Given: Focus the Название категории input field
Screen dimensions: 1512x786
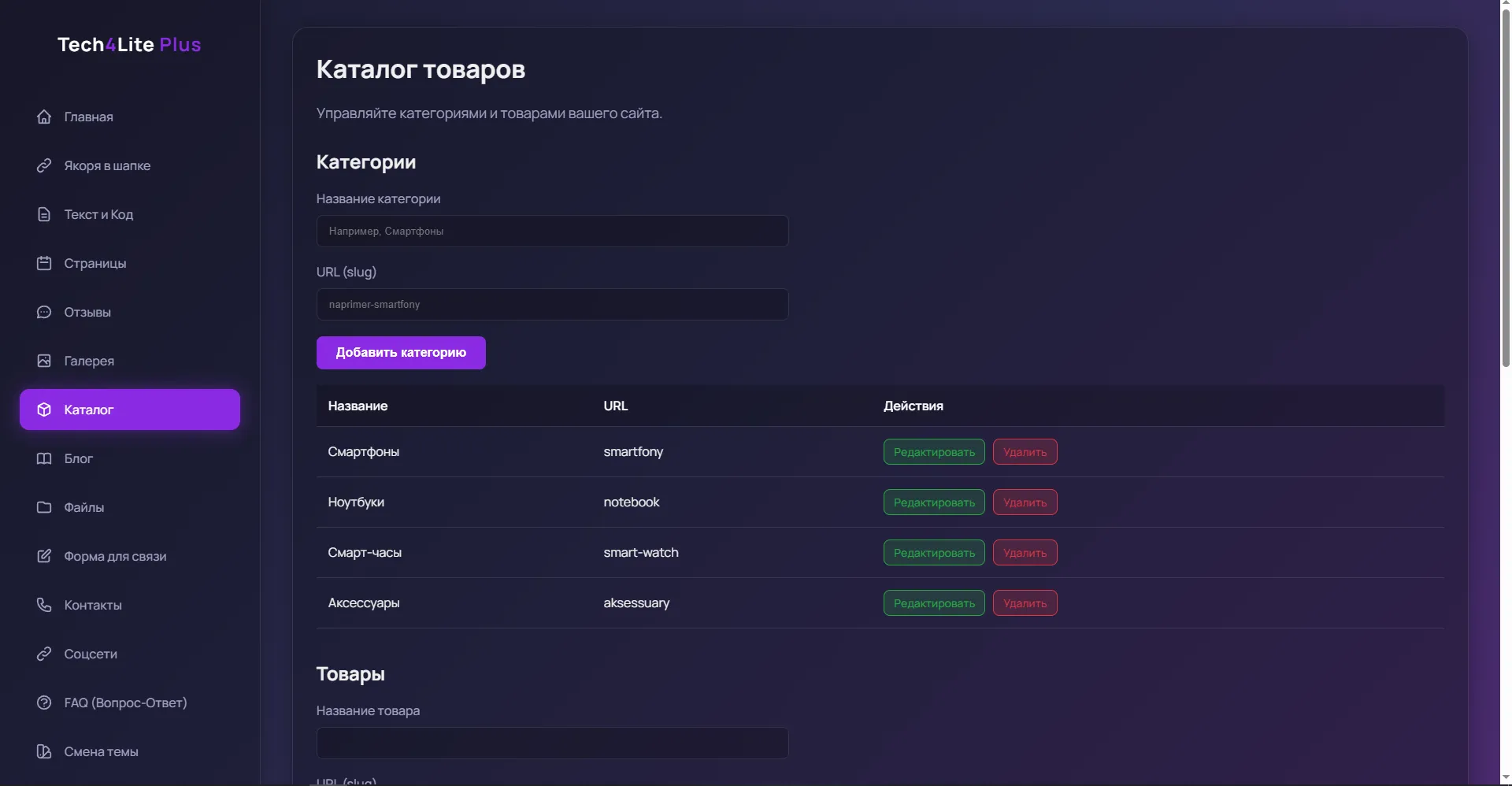Looking at the screenshot, I should point(552,232).
